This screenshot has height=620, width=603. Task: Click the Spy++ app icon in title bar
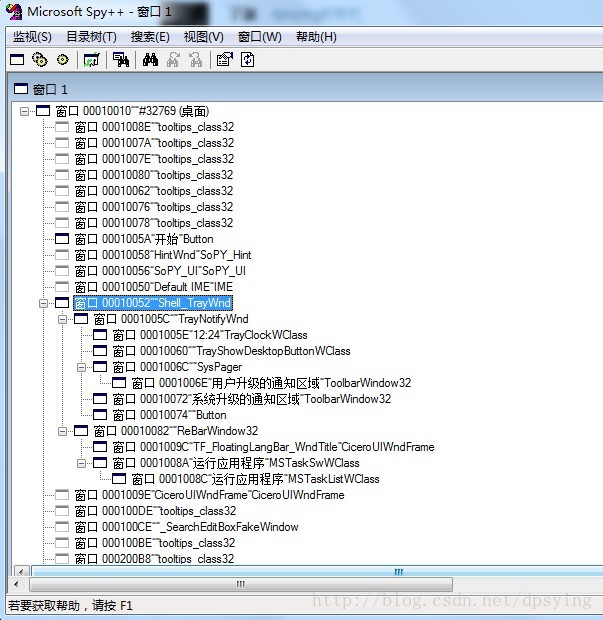[x=14, y=12]
